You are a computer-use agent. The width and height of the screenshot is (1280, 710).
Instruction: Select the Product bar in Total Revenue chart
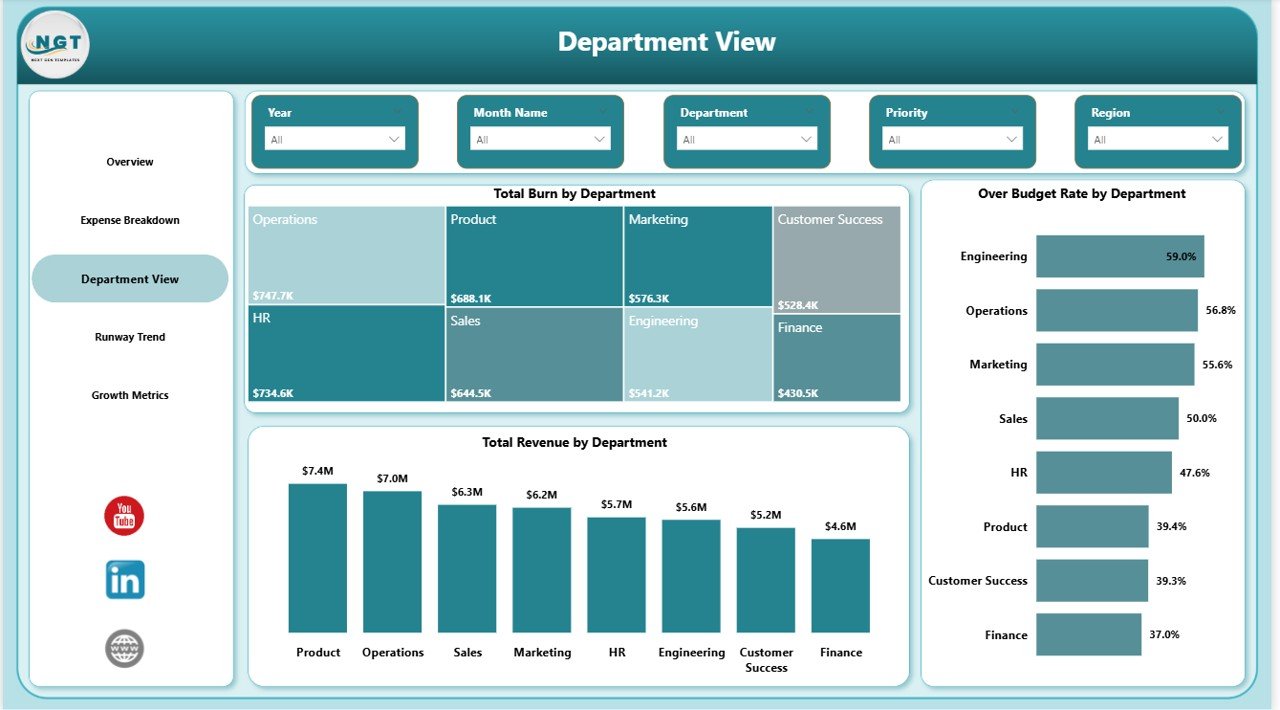click(x=317, y=560)
